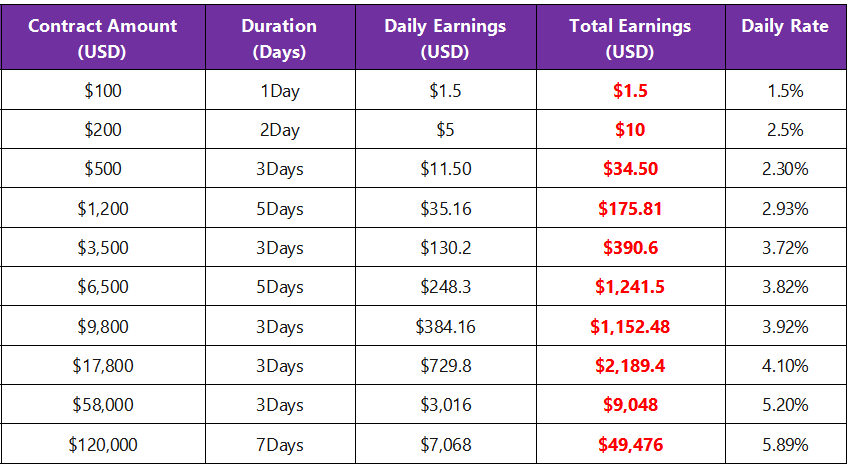The height and width of the screenshot is (467, 850).
Task: Select the 2.93% daily rate cell
Action: [784, 209]
